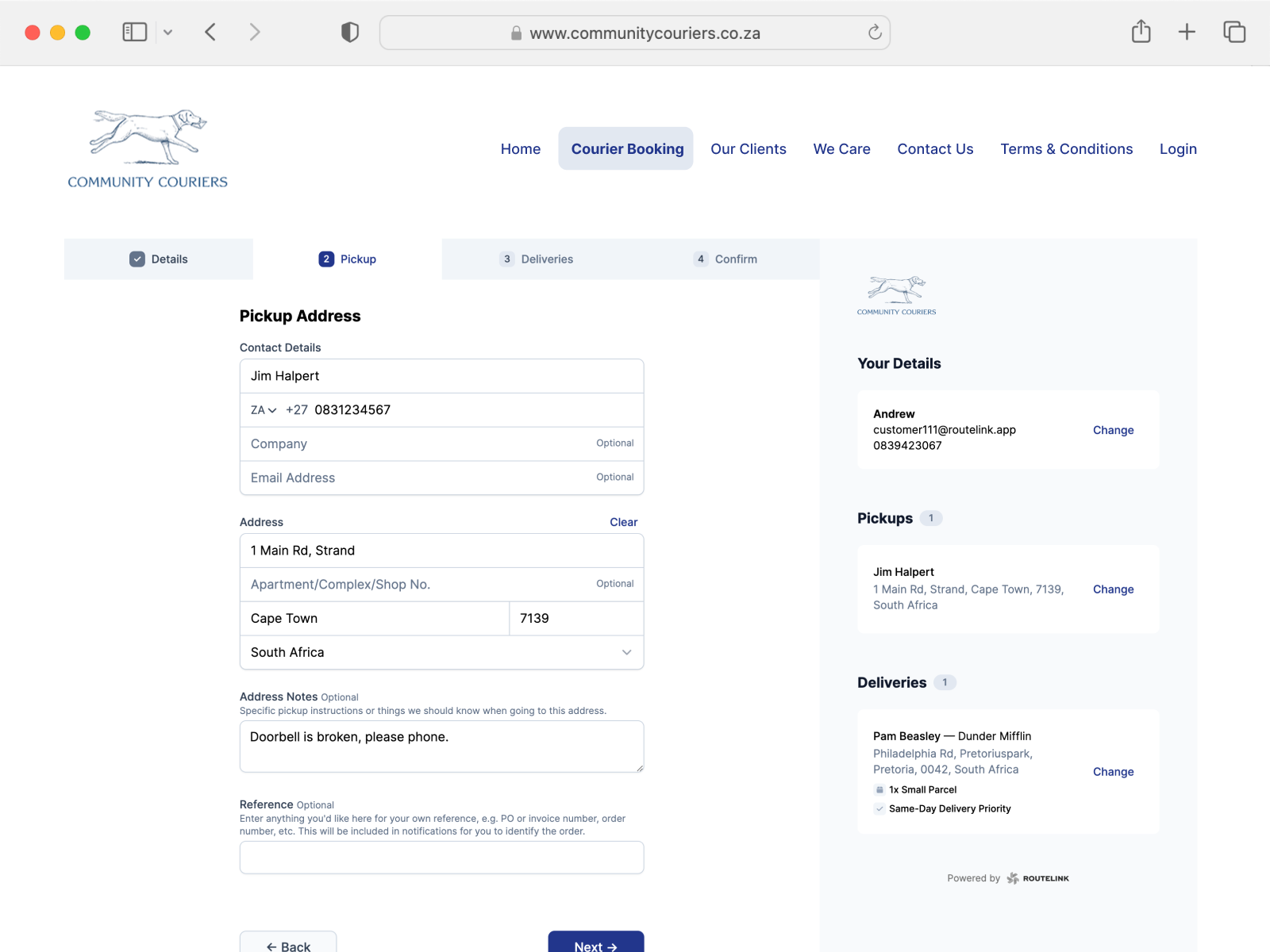Open the chevron menu beside the sidebar icon
The width and height of the screenshot is (1270, 952).
pos(167,32)
